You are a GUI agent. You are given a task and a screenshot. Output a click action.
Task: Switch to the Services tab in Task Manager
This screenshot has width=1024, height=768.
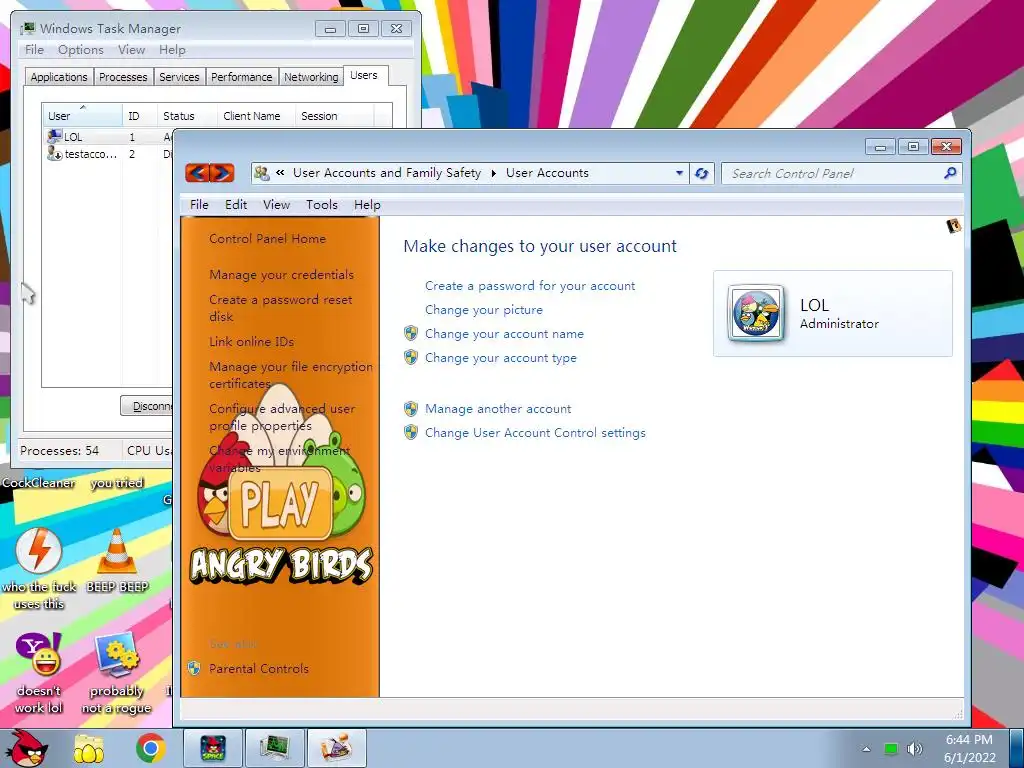tap(179, 77)
